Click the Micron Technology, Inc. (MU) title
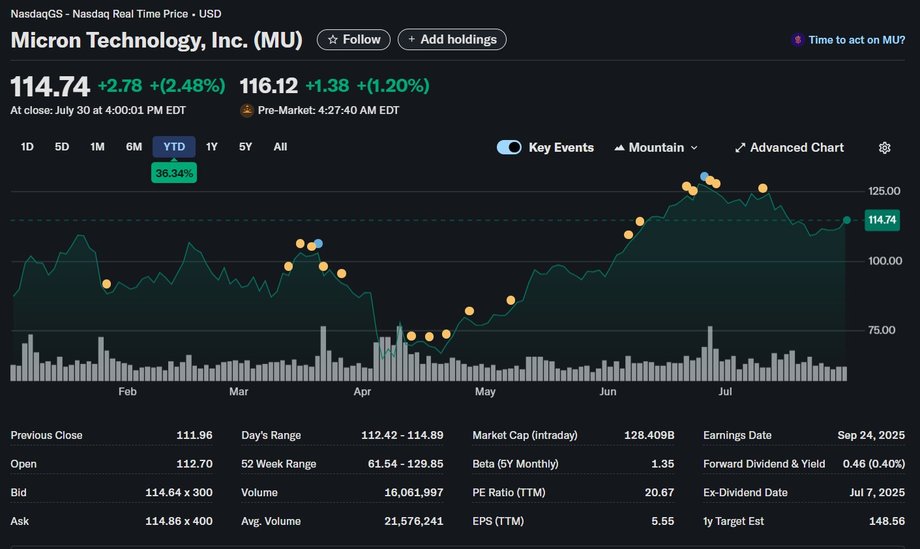The height and width of the screenshot is (549, 920). 157,40
